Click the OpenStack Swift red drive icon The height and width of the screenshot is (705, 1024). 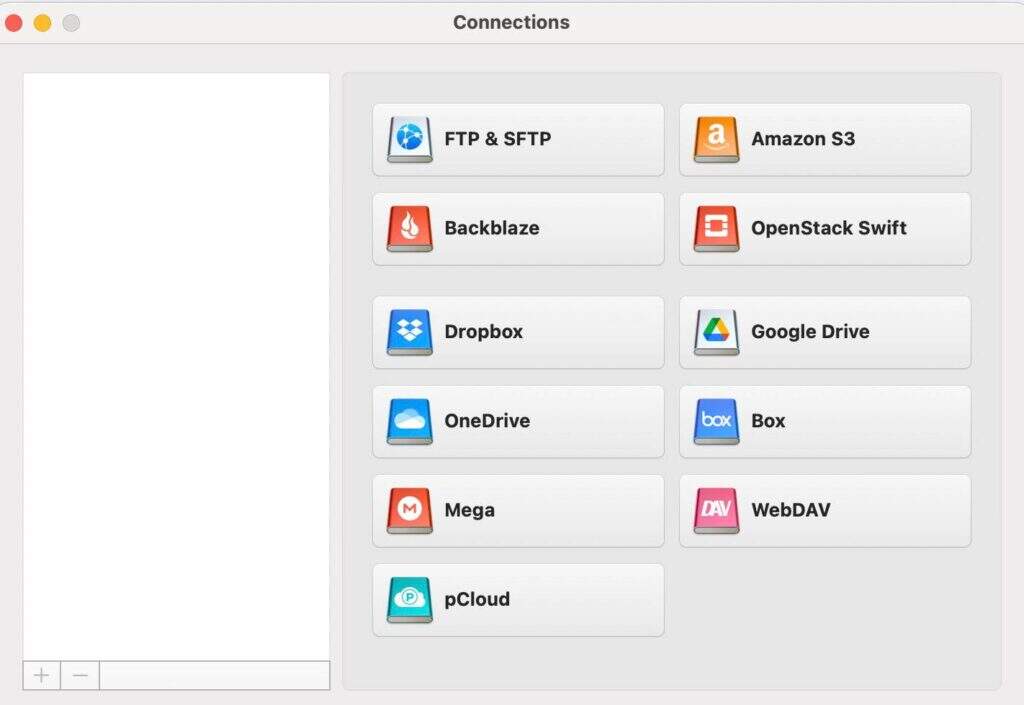pos(716,228)
